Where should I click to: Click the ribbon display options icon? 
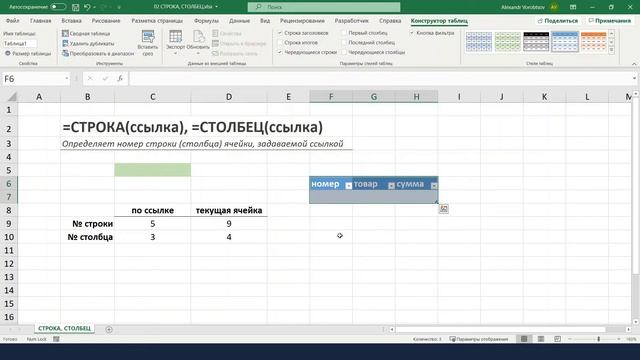coord(573,7)
